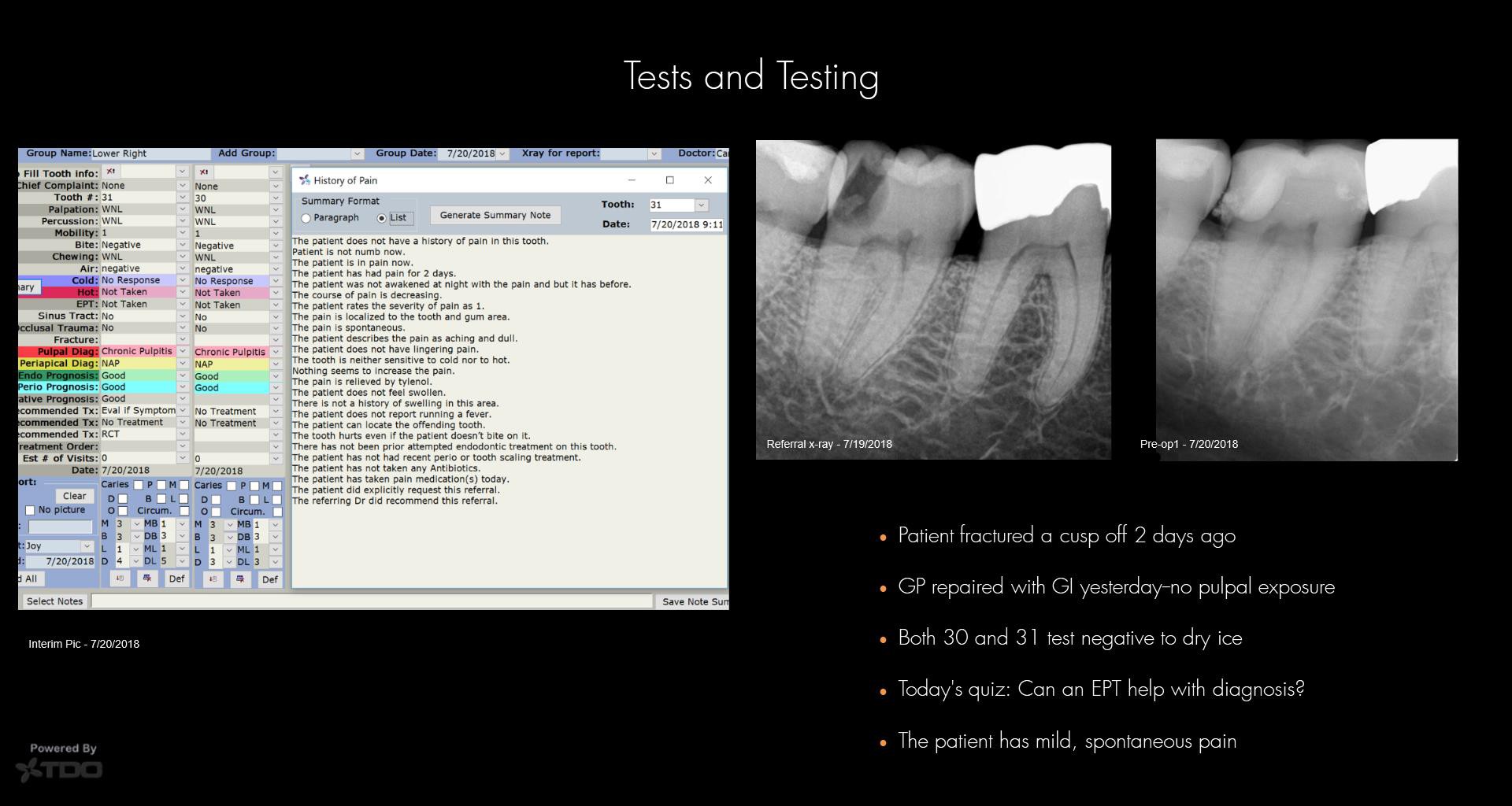Click the History of Pain window icon

tap(304, 180)
